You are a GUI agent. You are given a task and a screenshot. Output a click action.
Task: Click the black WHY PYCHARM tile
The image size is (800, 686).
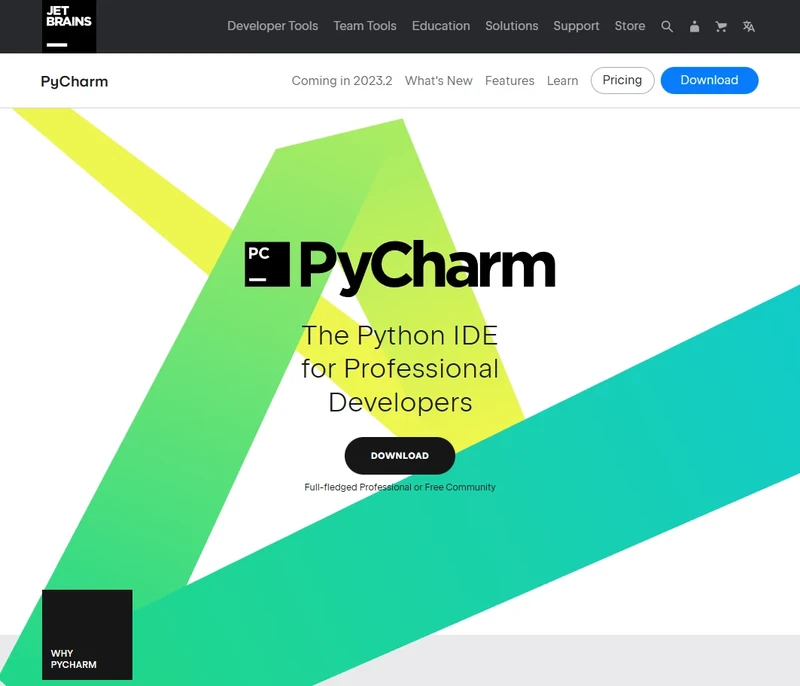(87, 635)
